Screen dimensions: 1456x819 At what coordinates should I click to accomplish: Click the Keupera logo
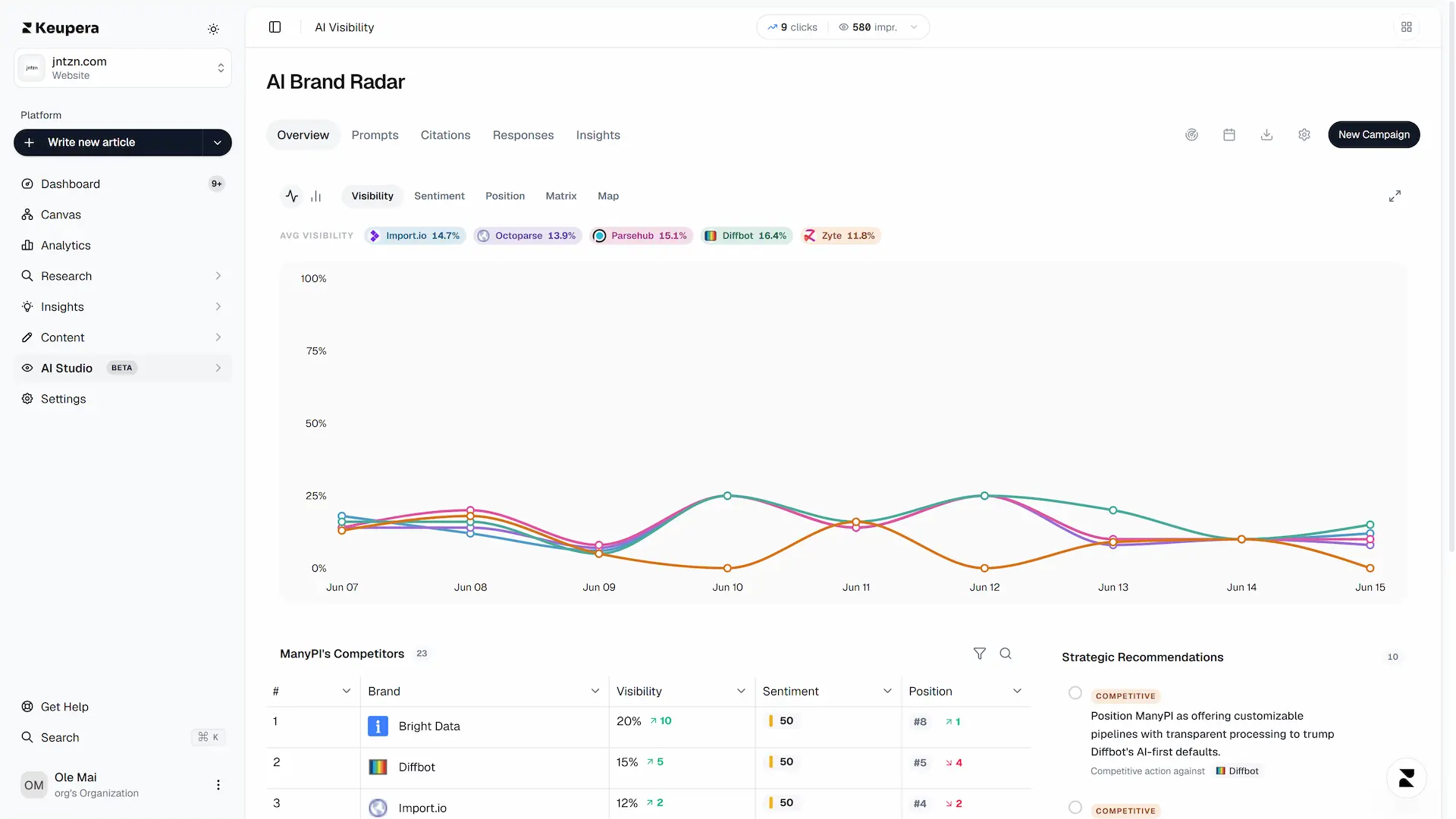(x=61, y=28)
